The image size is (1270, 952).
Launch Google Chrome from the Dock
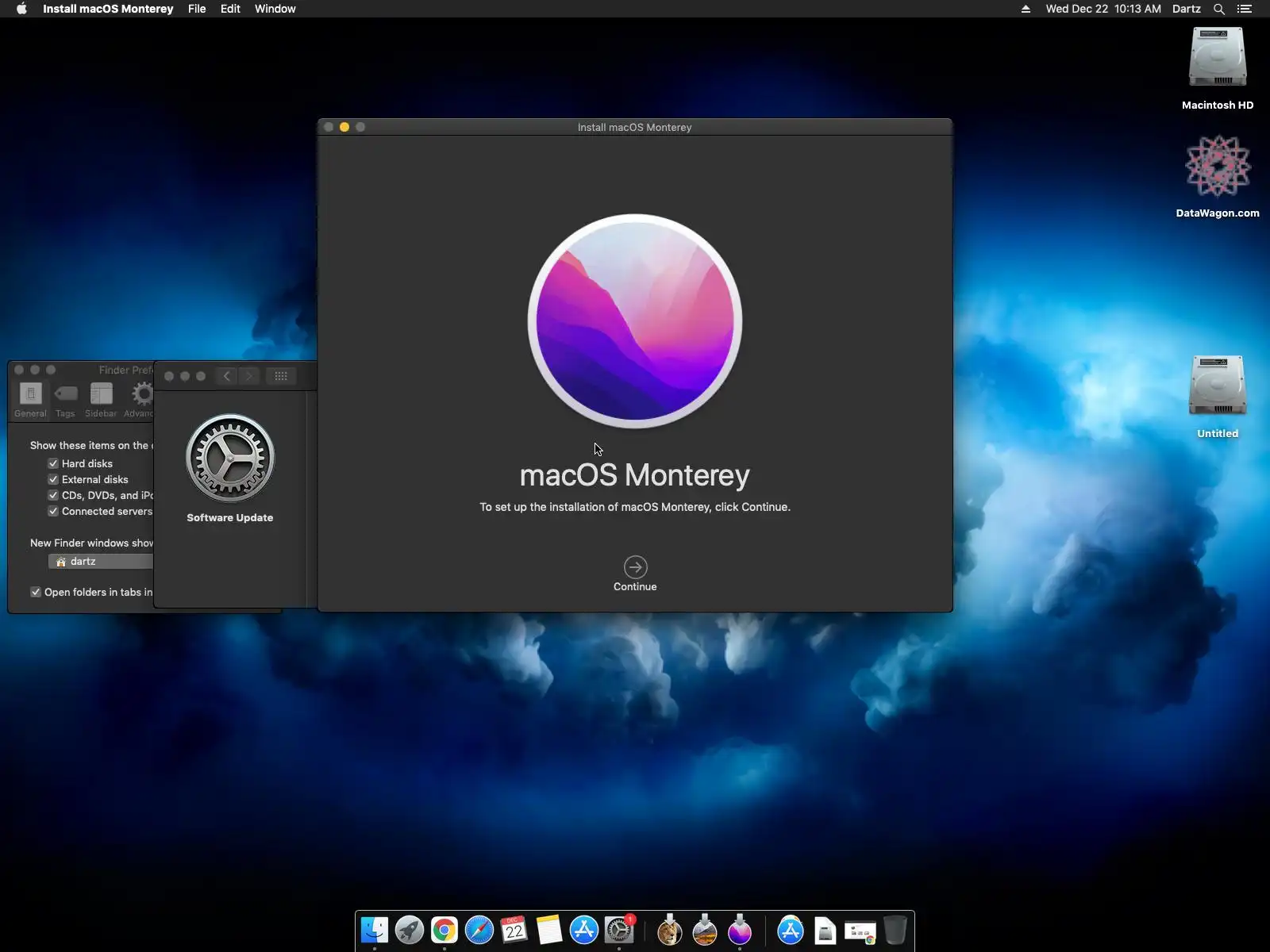[444, 930]
